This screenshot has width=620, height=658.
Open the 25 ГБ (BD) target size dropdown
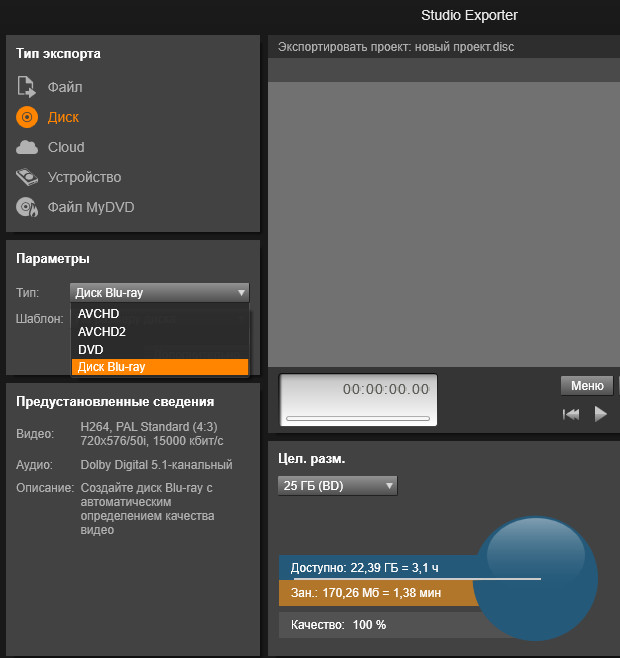(x=337, y=486)
